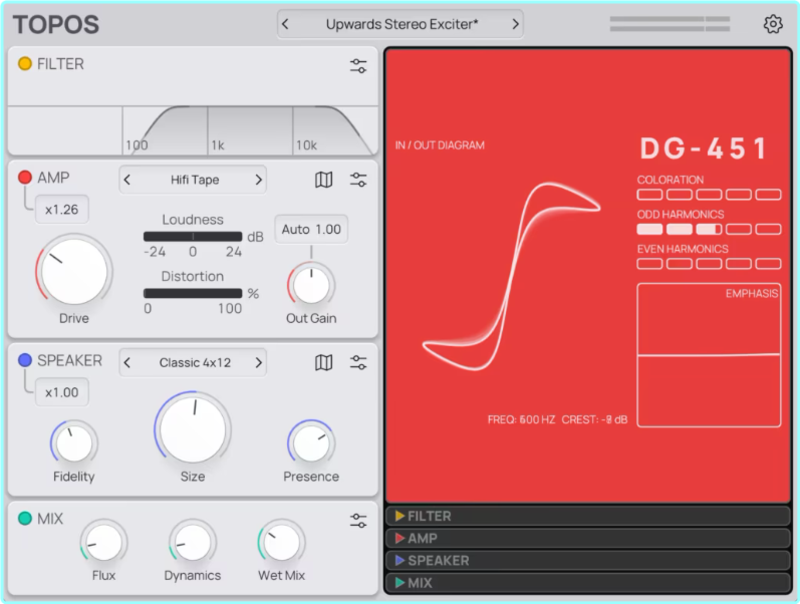Click the FREQ: 600 HZ readout
Screen dimensions: 800x604
click(x=521, y=420)
